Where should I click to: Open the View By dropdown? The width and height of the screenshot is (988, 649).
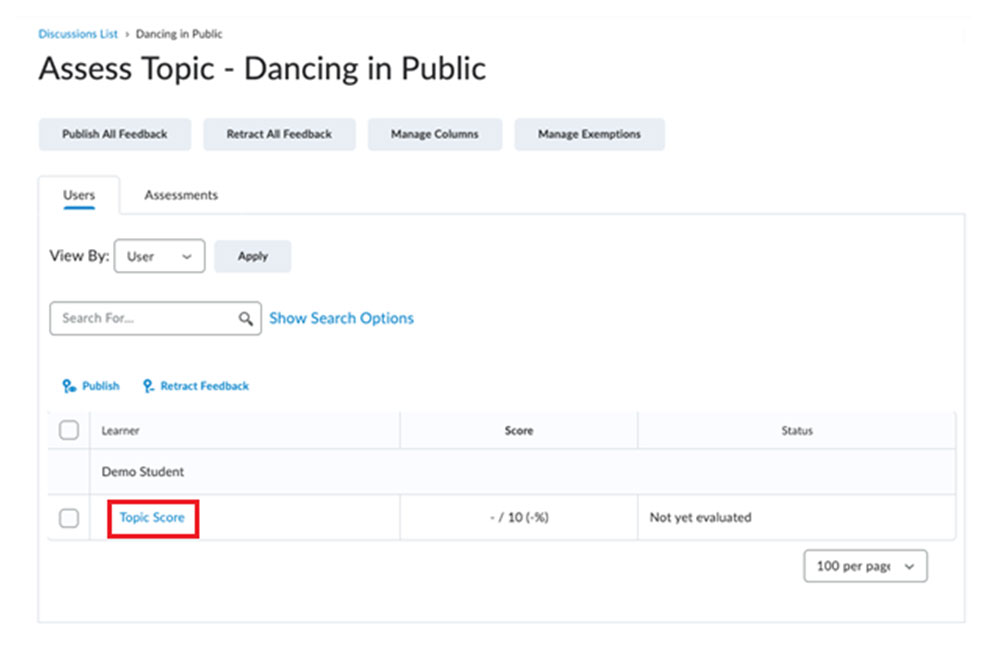(x=159, y=256)
